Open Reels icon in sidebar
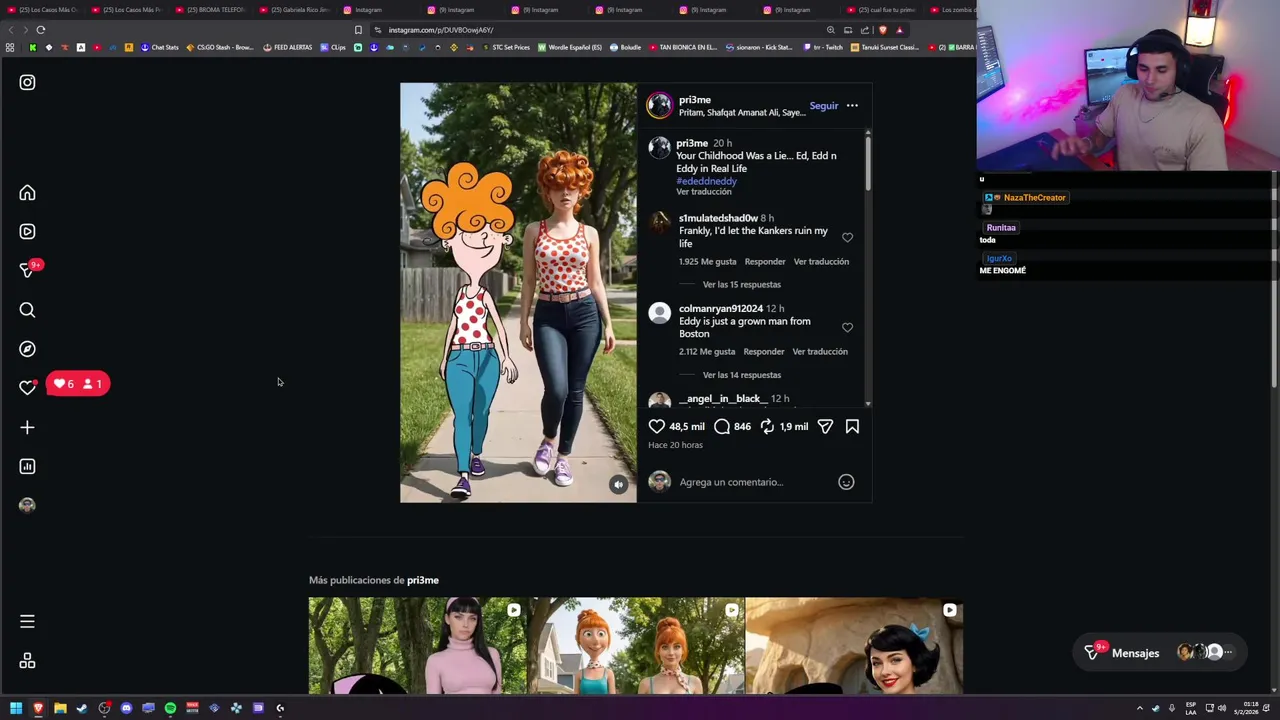Image resolution: width=1280 pixels, height=720 pixels. click(x=27, y=232)
